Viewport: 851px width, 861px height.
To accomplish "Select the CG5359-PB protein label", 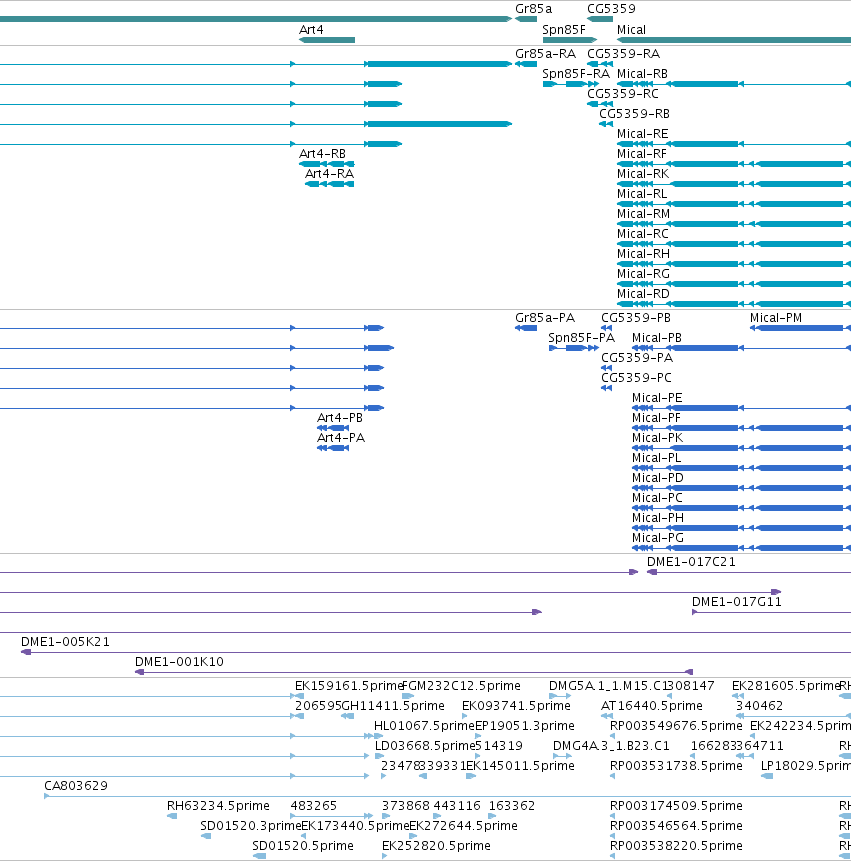I will 636,318.
